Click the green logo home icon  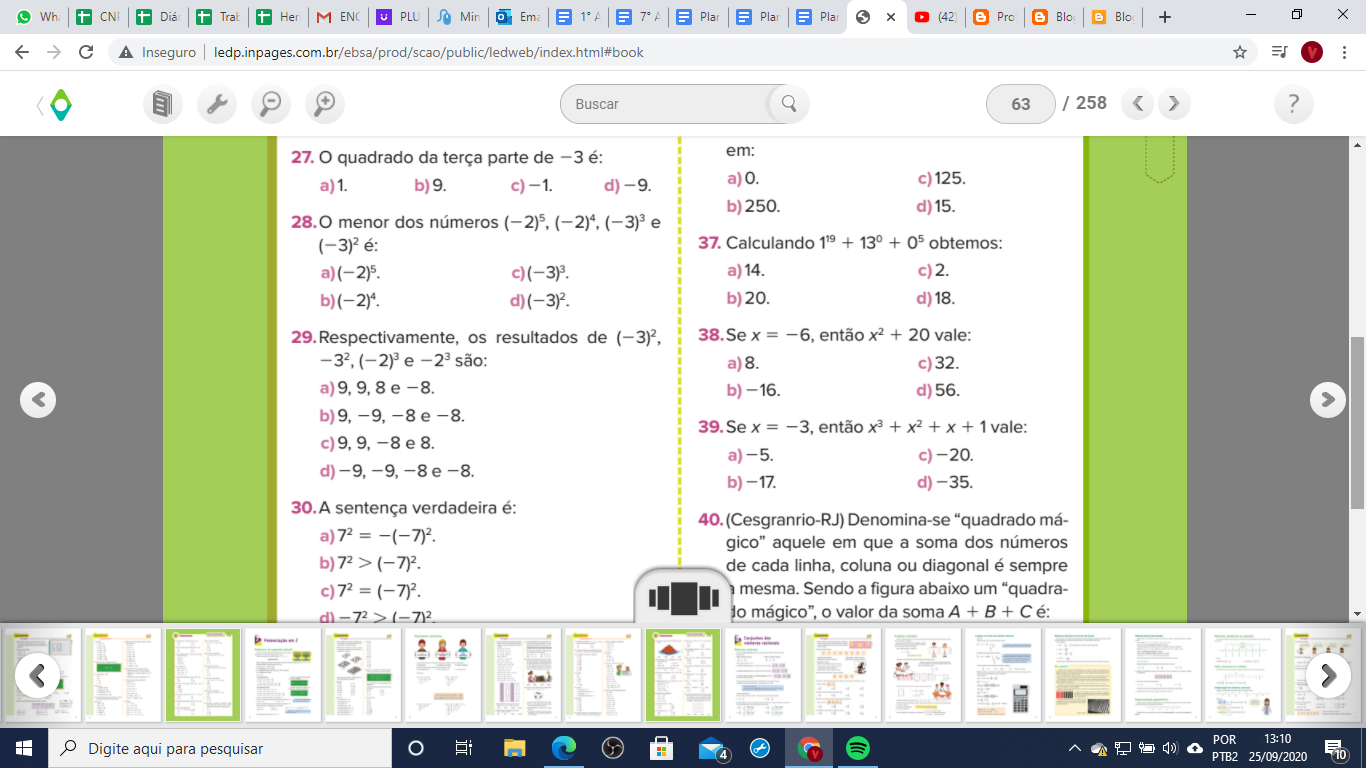click(x=61, y=104)
